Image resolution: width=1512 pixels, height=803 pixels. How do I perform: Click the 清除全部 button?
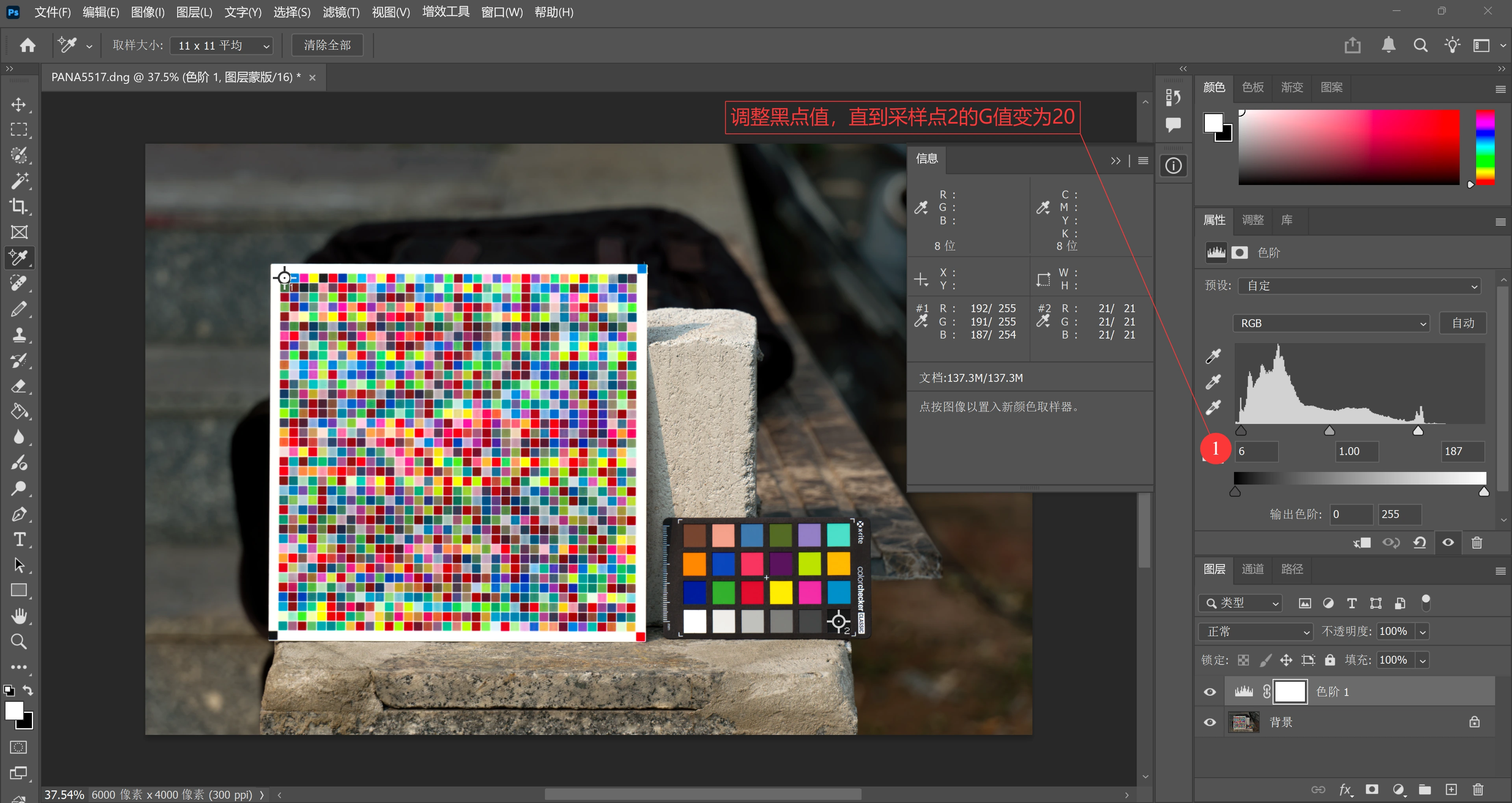(328, 45)
